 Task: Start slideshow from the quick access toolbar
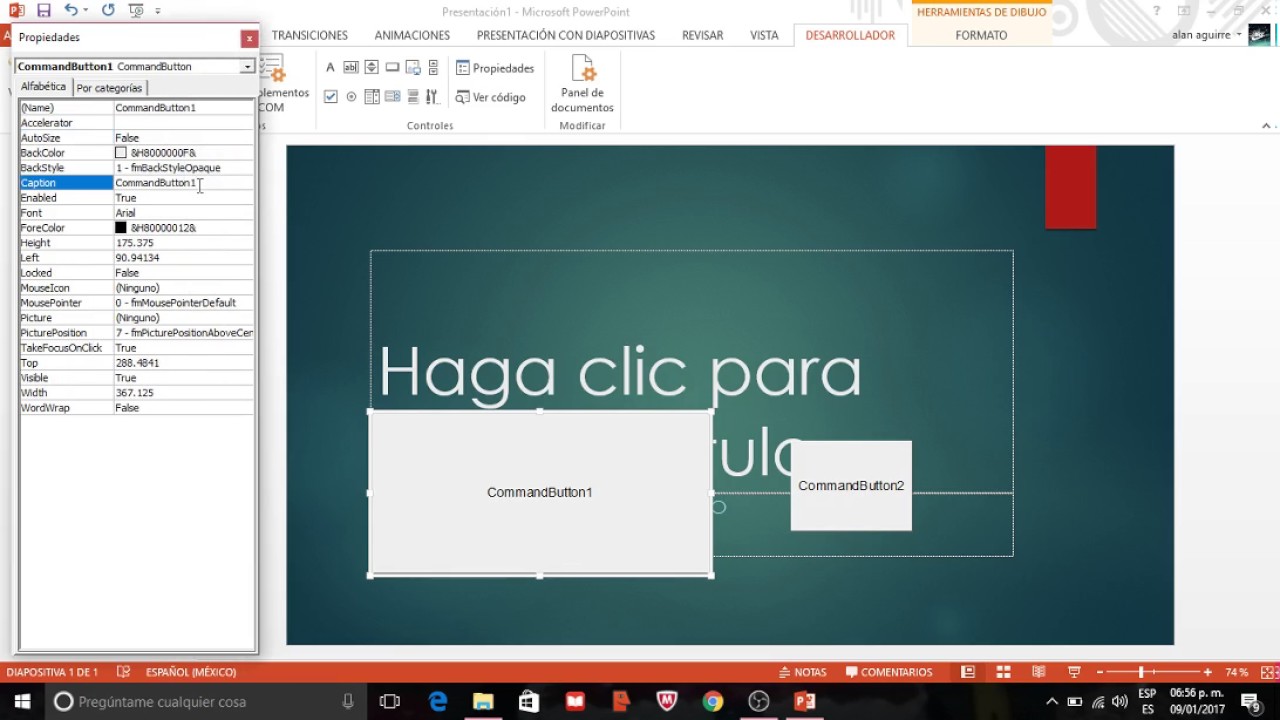(136, 10)
